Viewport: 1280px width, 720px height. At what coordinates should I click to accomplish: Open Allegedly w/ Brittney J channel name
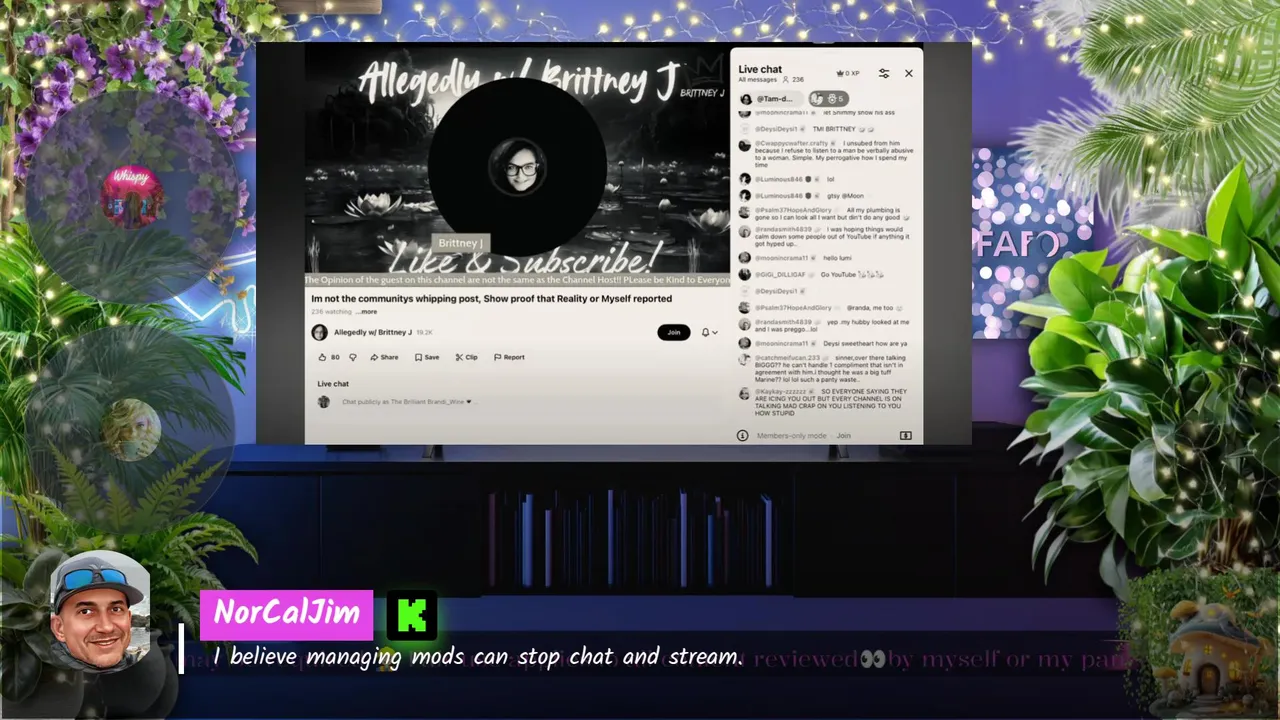pos(373,332)
